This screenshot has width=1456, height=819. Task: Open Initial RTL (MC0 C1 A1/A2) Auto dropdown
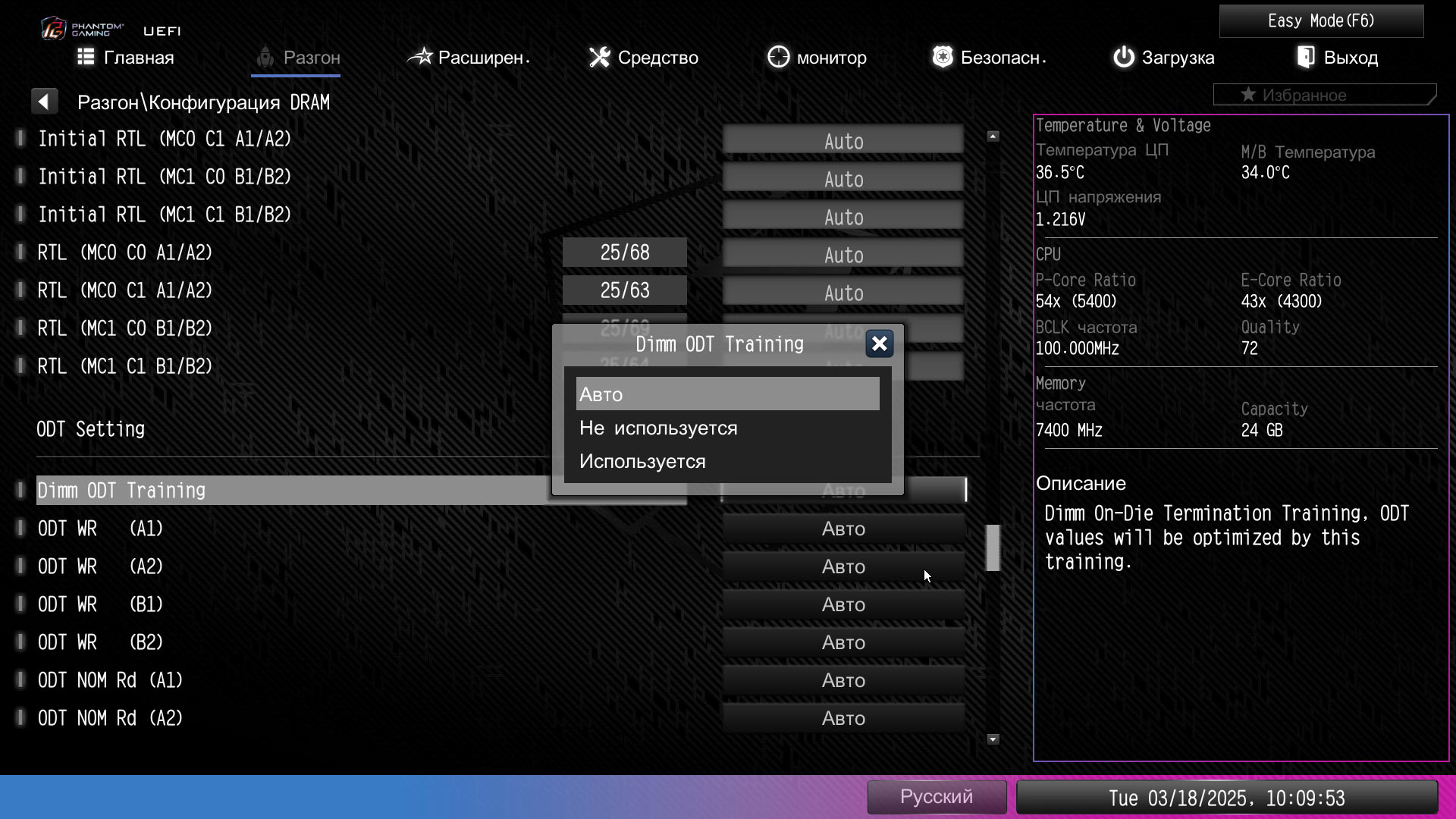(843, 141)
